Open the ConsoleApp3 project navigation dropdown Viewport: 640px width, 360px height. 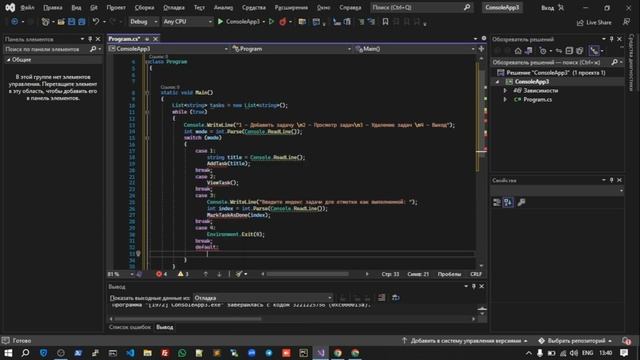(168, 49)
